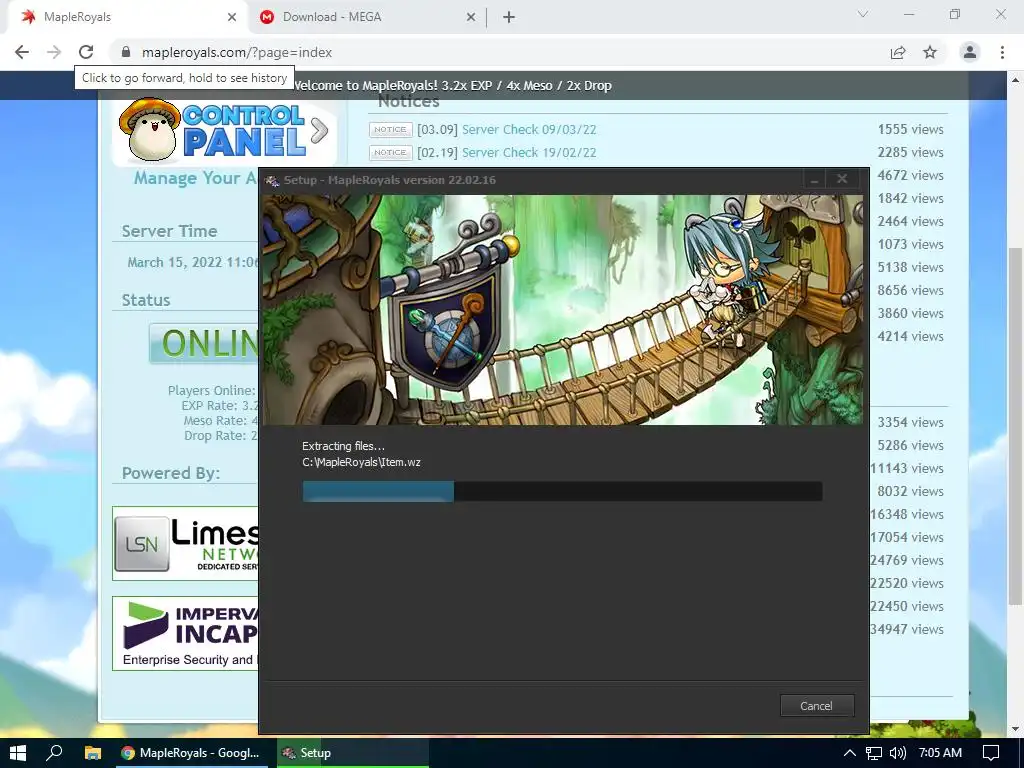
Task: Open File Explorer from taskbar
Action: click(93, 753)
